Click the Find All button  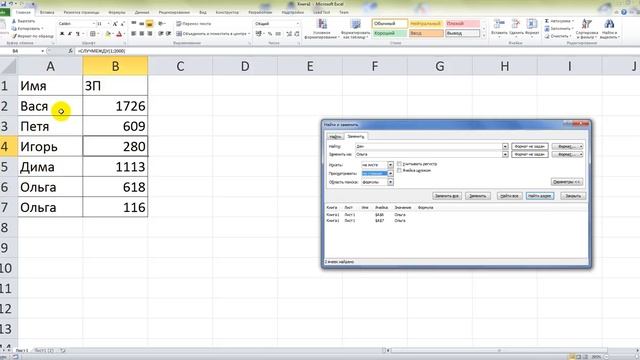(x=509, y=196)
